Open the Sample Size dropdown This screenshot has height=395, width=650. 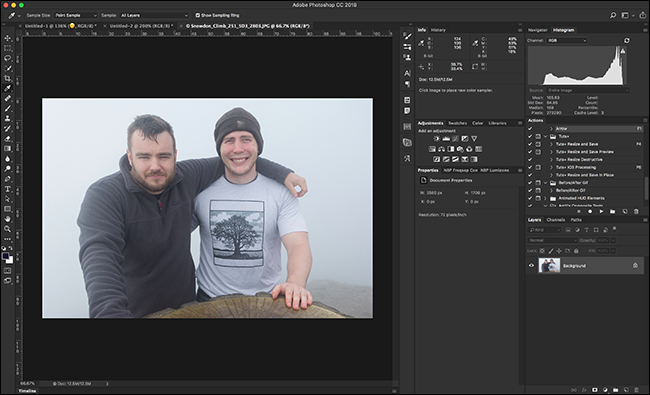[76, 15]
